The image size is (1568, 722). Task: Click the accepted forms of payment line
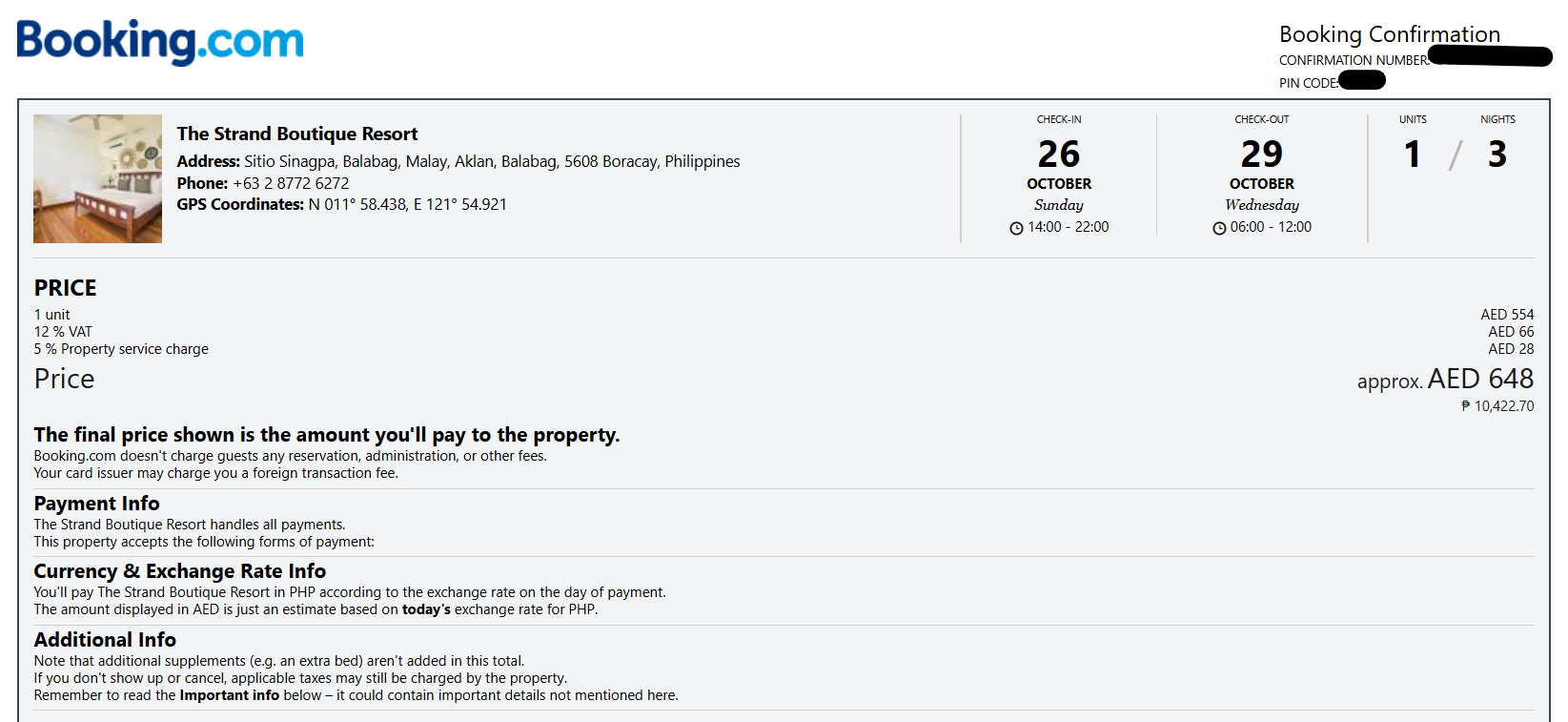(x=204, y=542)
